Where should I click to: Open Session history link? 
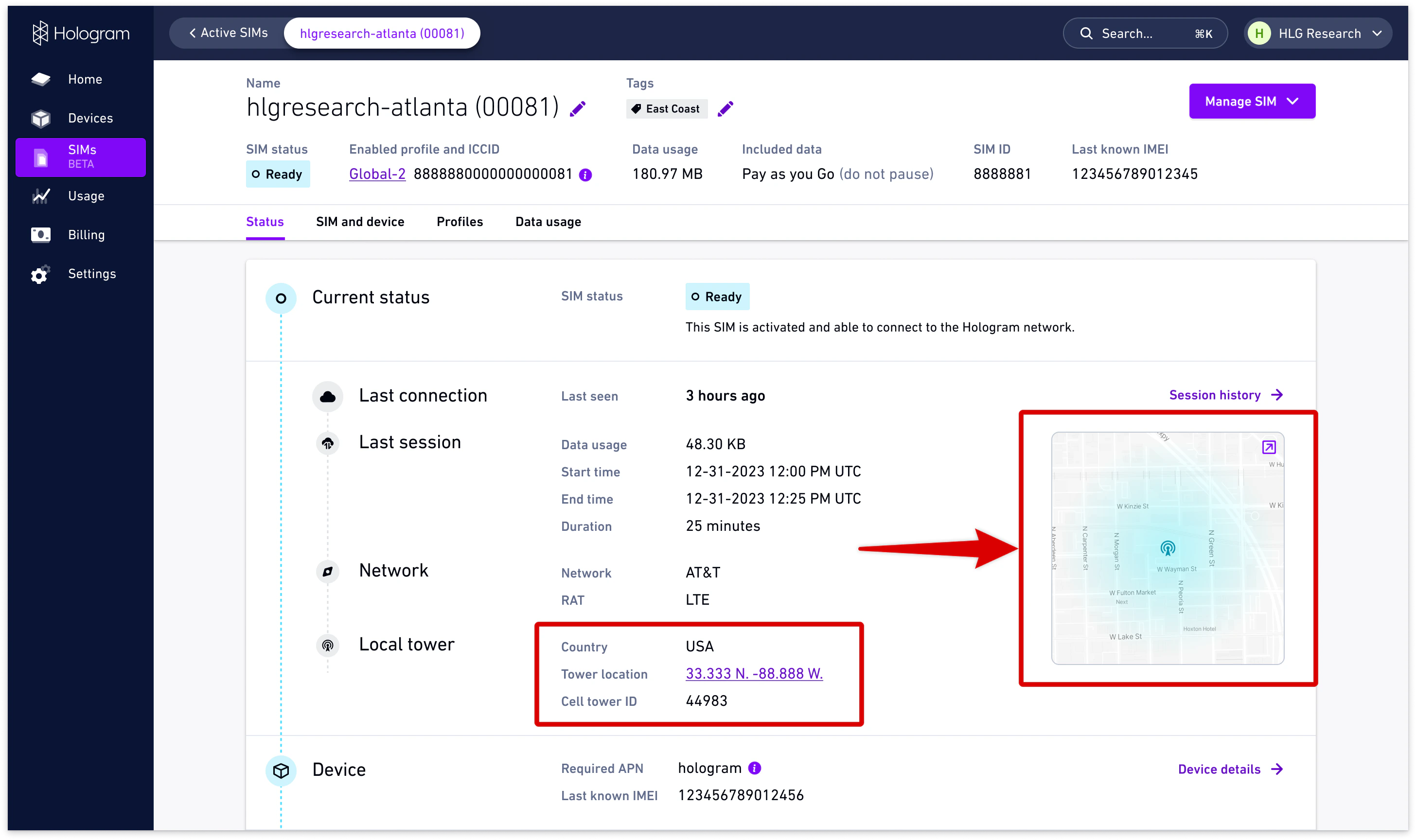click(x=1226, y=395)
